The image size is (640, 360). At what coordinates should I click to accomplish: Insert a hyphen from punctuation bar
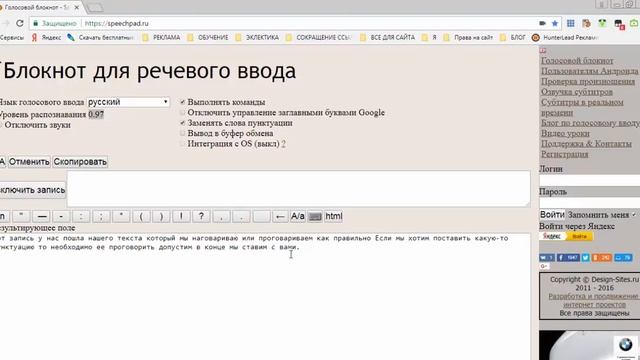(x=61, y=216)
